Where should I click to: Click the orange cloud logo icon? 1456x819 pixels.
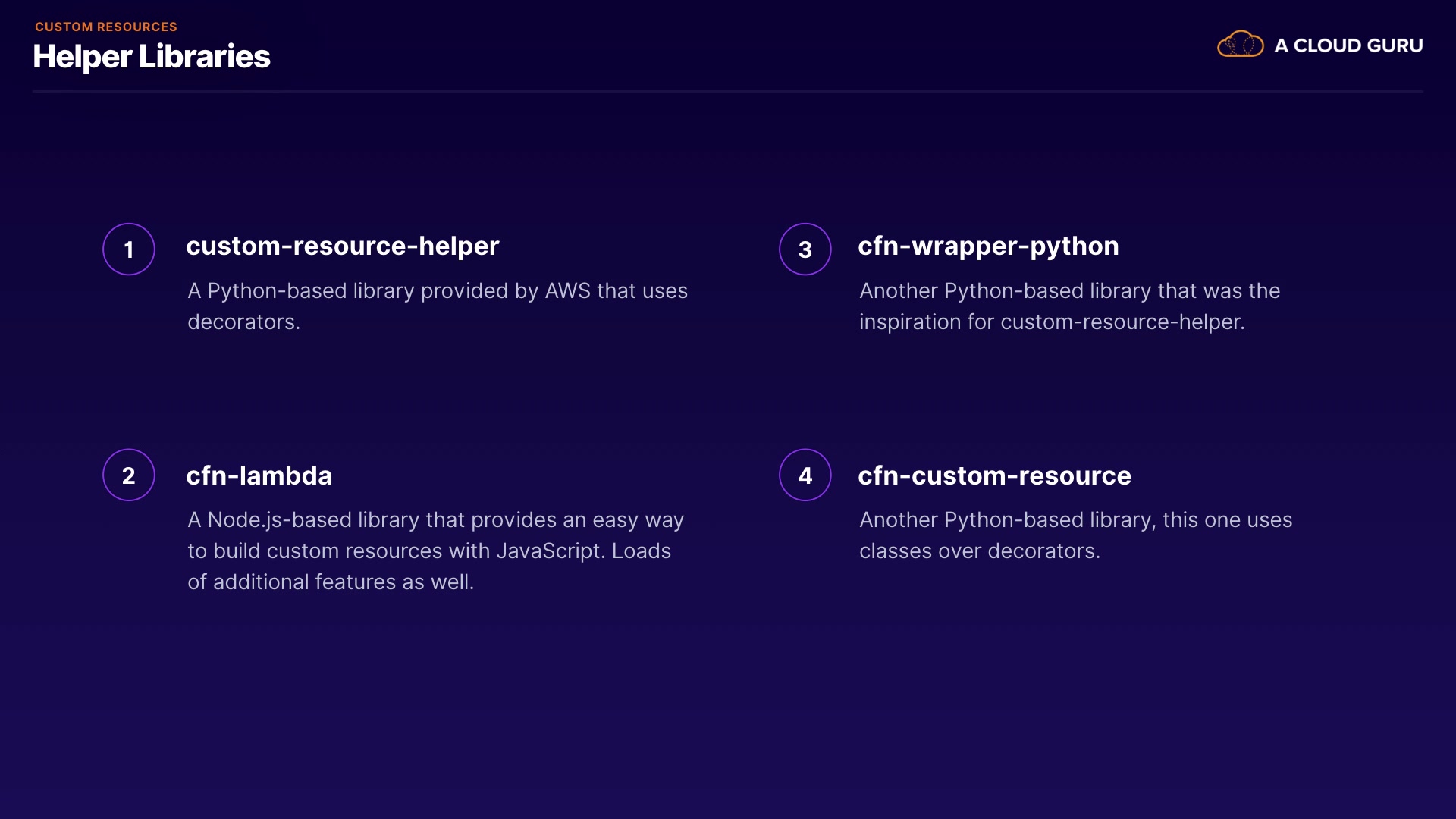(1240, 45)
